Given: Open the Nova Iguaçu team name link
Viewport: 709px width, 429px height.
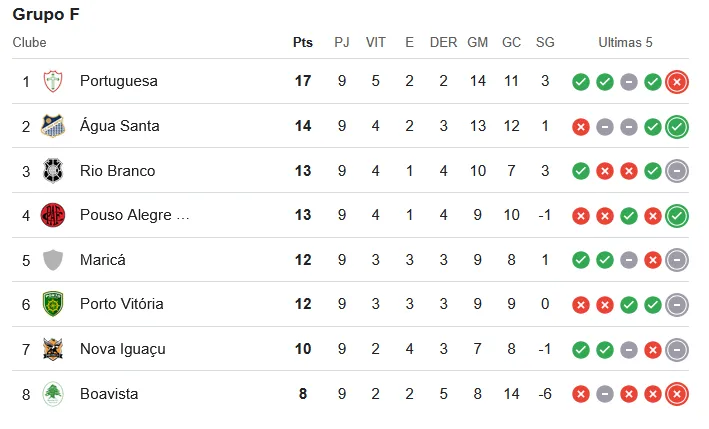Looking at the screenshot, I should pyautogui.click(x=123, y=349).
